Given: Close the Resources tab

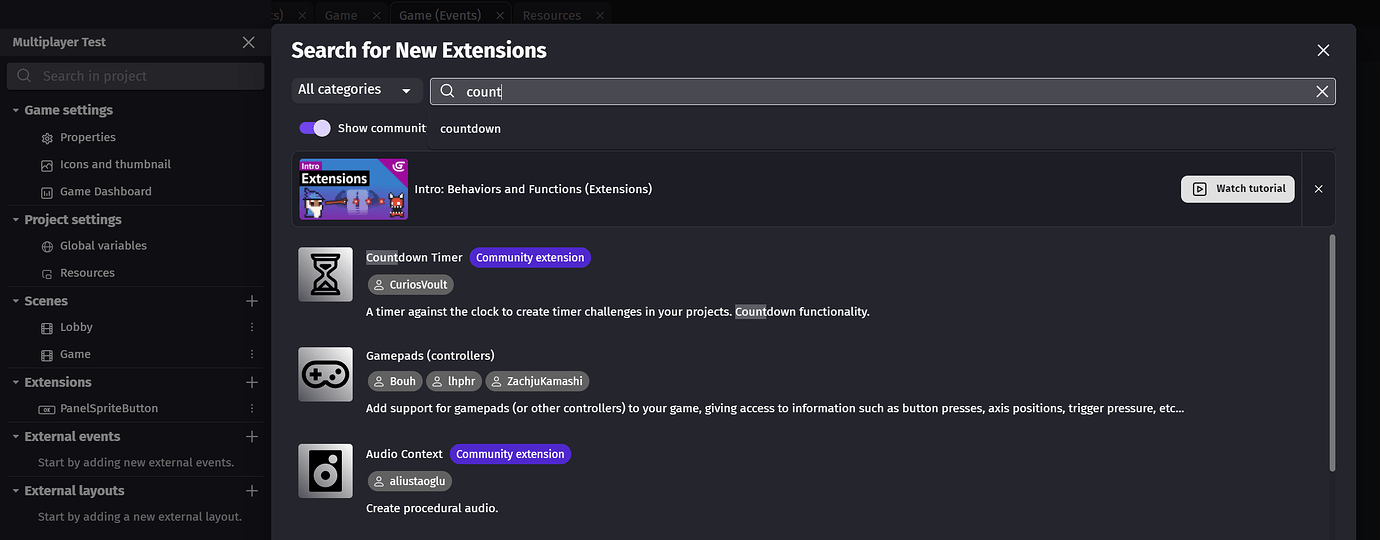Looking at the screenshot, I should click(599, 15).
